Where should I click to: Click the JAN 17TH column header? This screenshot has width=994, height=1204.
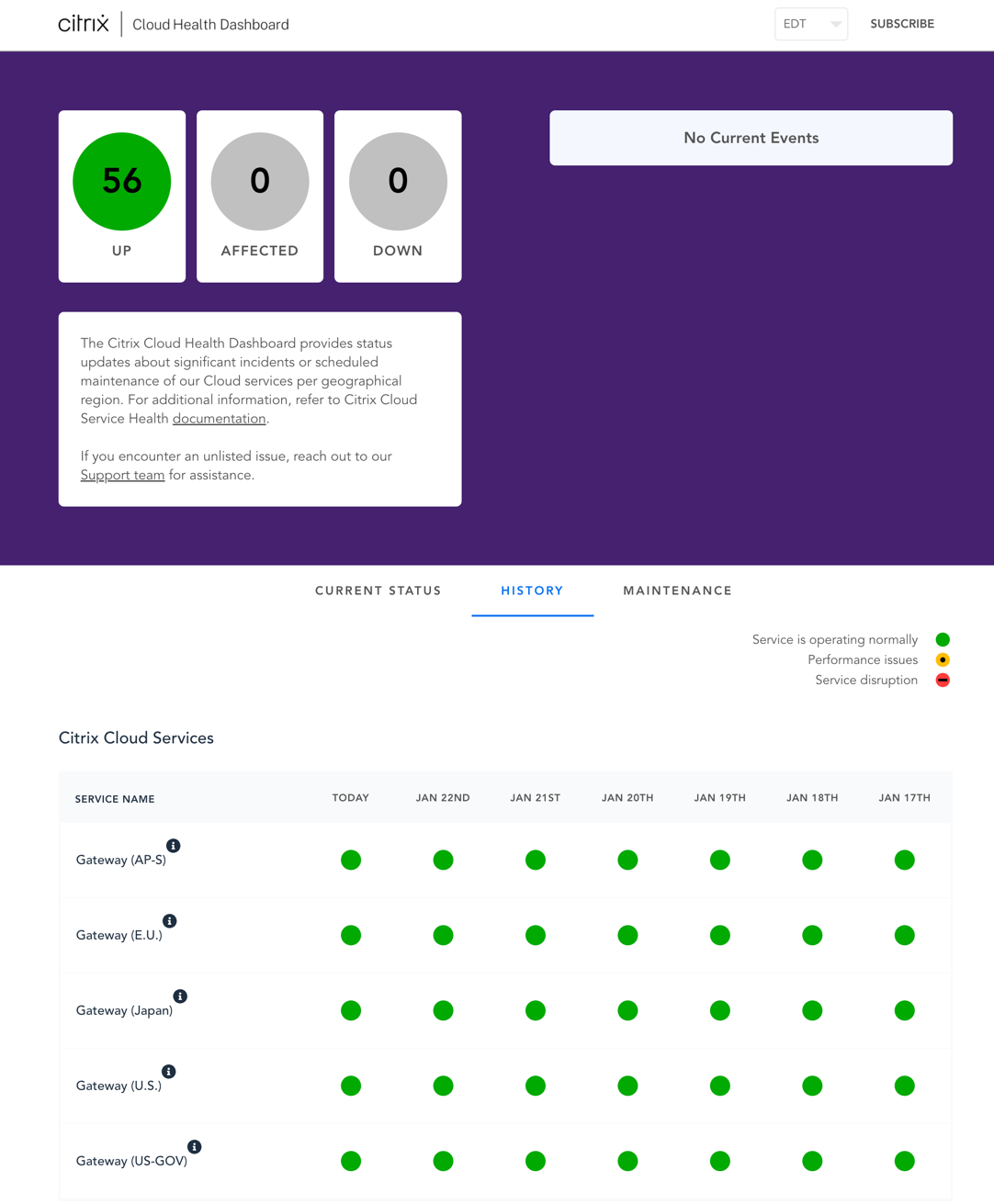(904, 798)
